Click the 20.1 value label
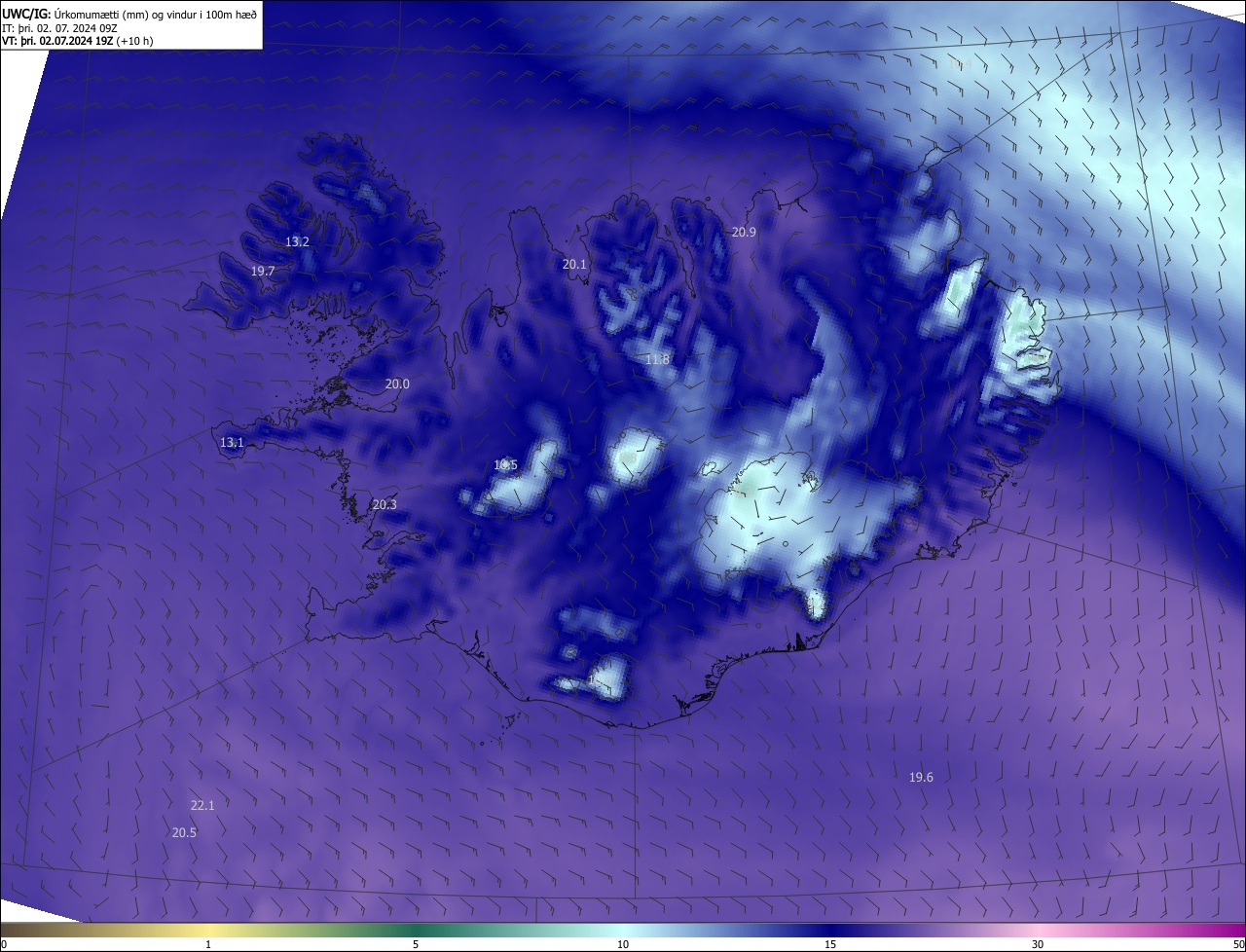Viewport: 1246px width, 952px height. tap(574, 264)
